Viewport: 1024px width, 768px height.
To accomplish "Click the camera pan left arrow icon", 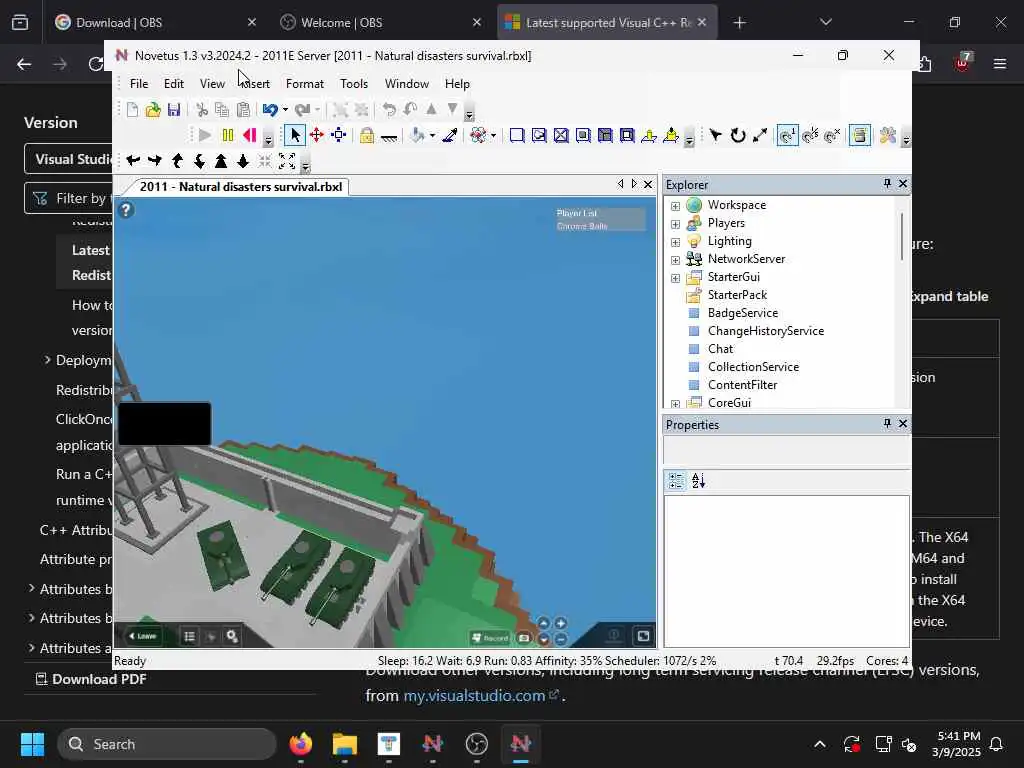I will [x=133, y=161].
